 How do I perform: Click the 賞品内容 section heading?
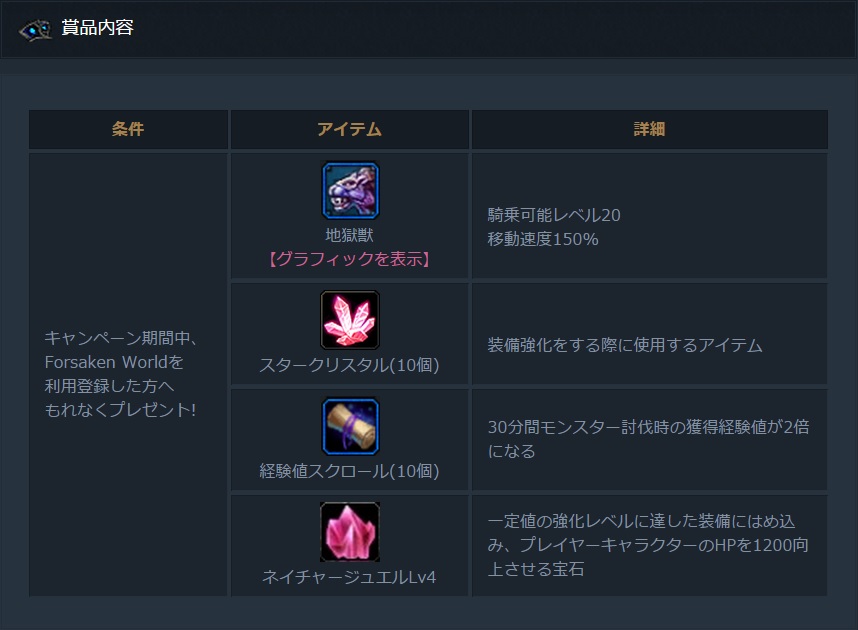click(x=97, y=28)
